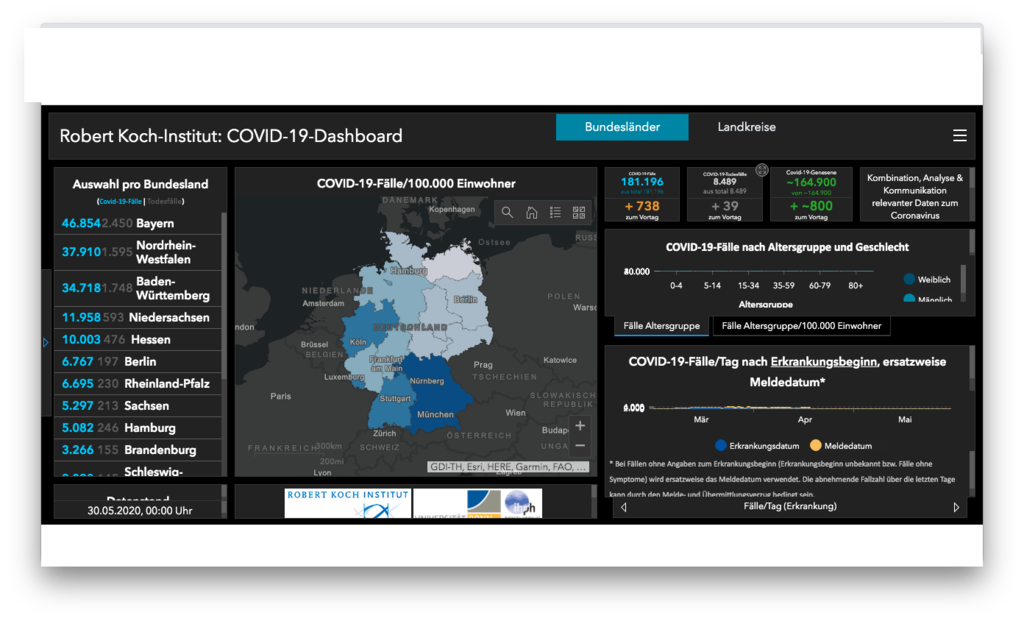Go to next Fälle/Tag chart view
Image resolution: width=1024 pixels, height=621 pixels.
(x=956, y=507)
